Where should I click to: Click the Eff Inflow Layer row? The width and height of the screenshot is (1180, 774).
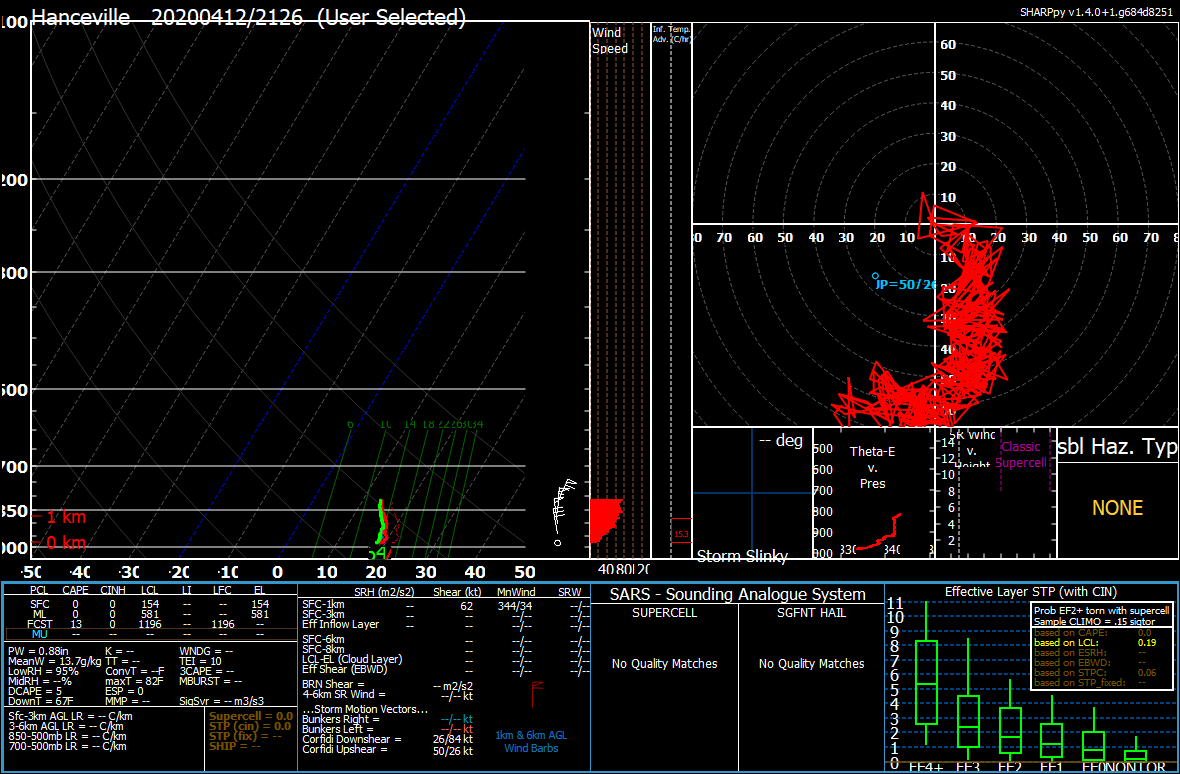[x=445, y=624]
